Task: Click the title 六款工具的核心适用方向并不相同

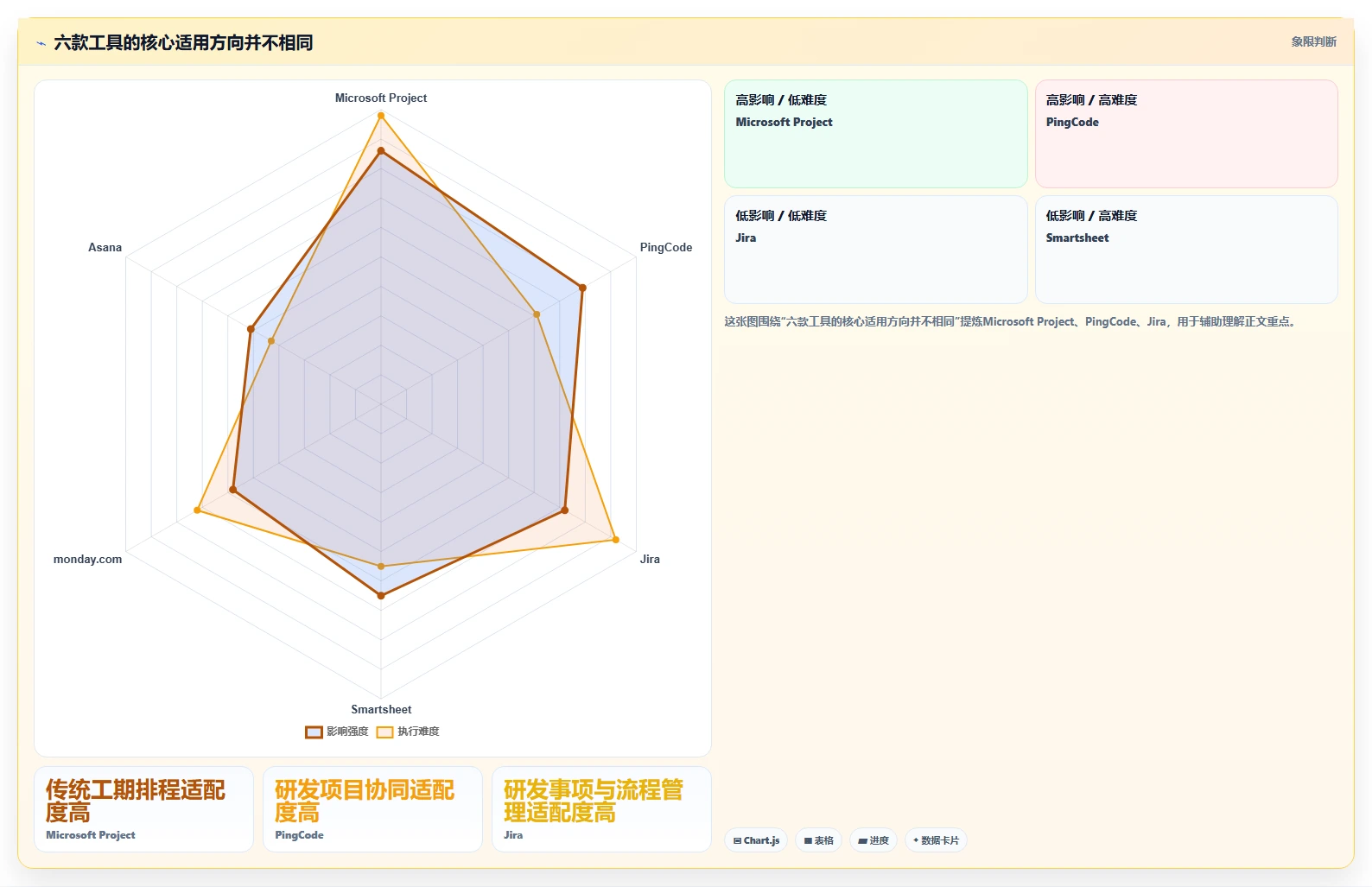Action: tap(183, 42)
